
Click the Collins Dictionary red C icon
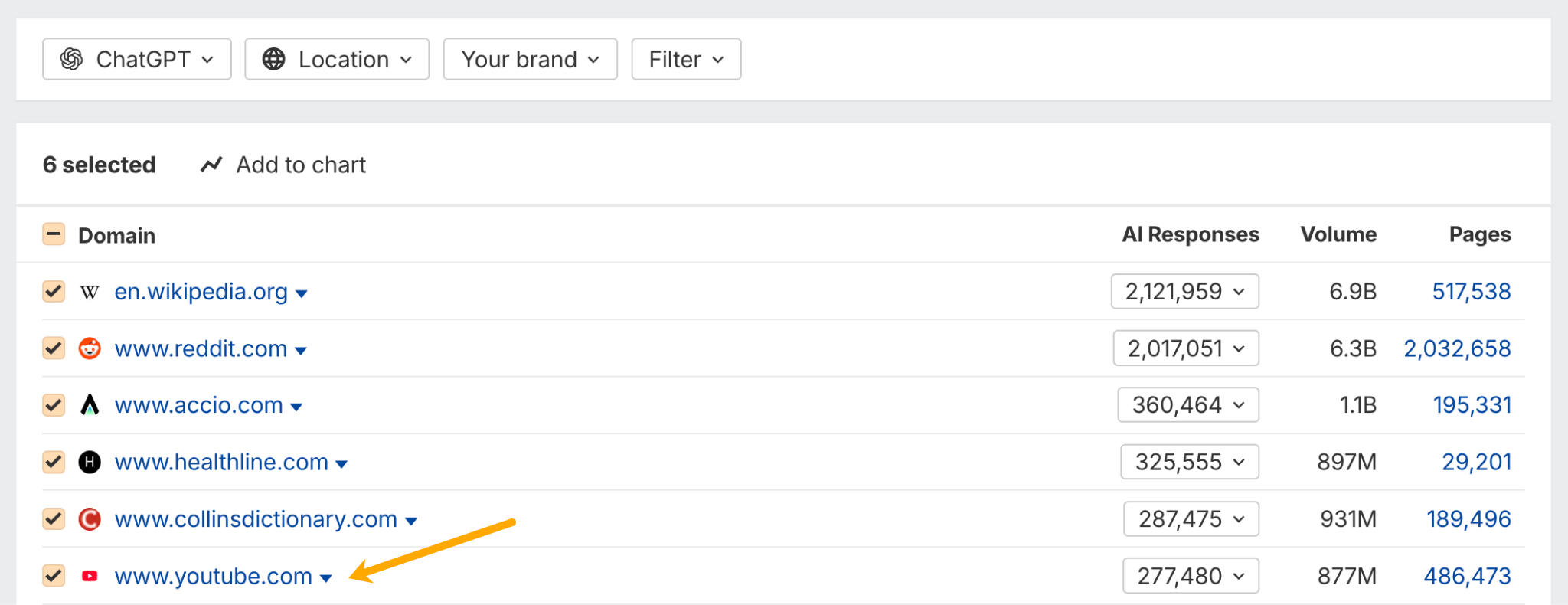[90, 518]
